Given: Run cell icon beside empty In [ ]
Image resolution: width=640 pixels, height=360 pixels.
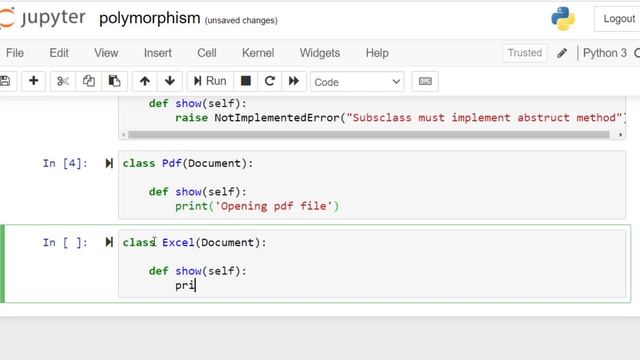Looking at the screenshot, I should pos(109,242).
